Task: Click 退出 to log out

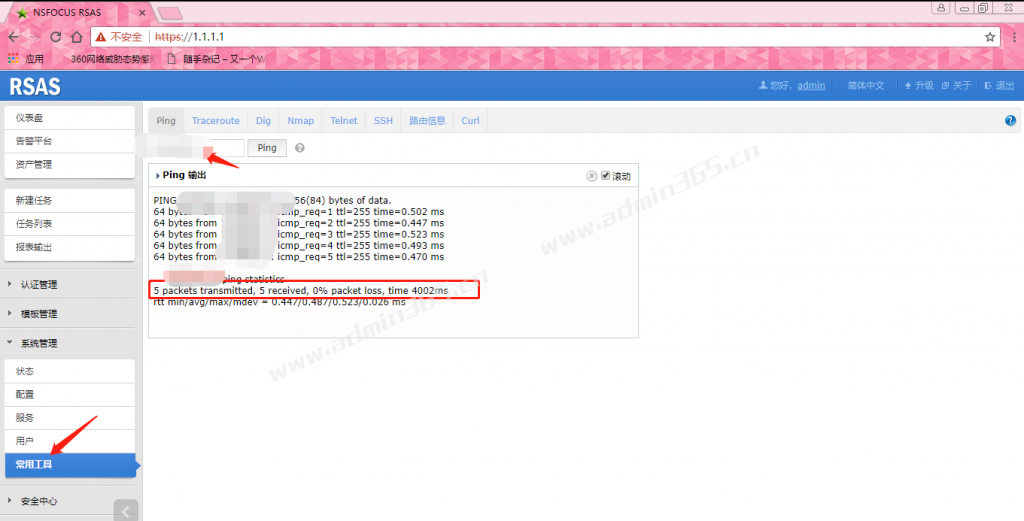Action: coord(999,86)
